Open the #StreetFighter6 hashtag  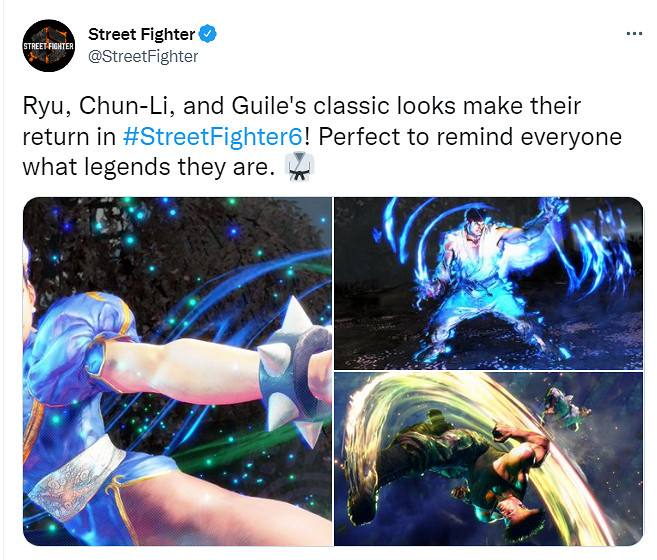coord(212,137)
